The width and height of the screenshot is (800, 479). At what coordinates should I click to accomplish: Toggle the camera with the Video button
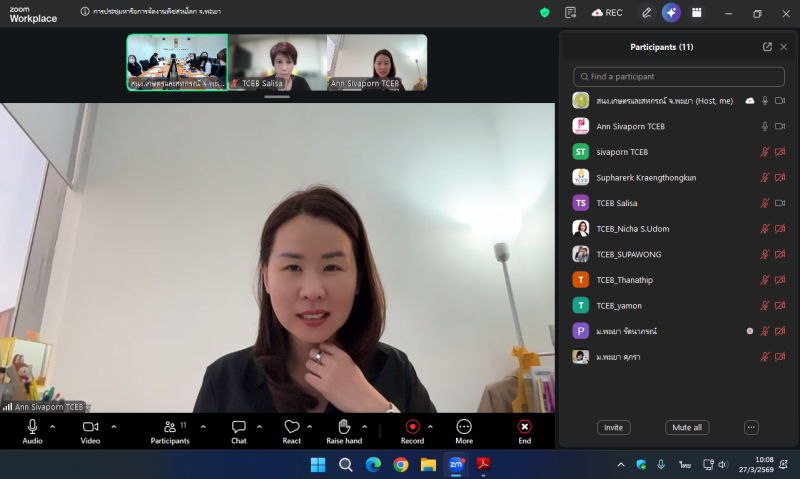tap(90, 431)
